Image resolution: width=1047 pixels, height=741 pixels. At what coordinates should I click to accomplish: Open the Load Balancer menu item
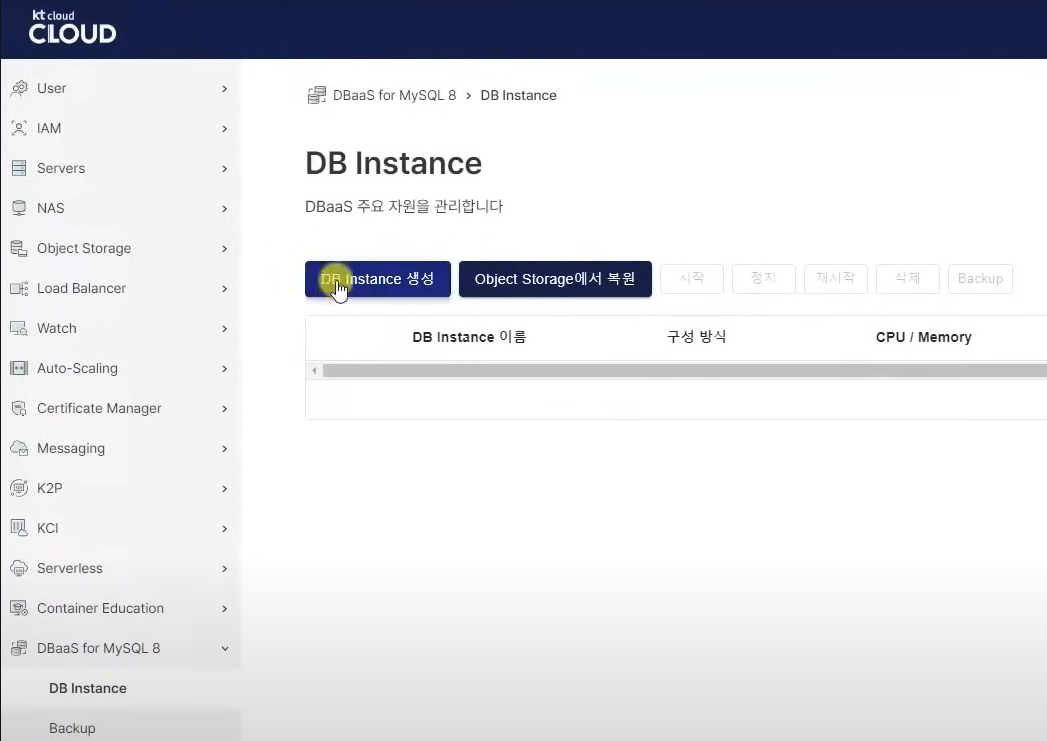(121, 288)
